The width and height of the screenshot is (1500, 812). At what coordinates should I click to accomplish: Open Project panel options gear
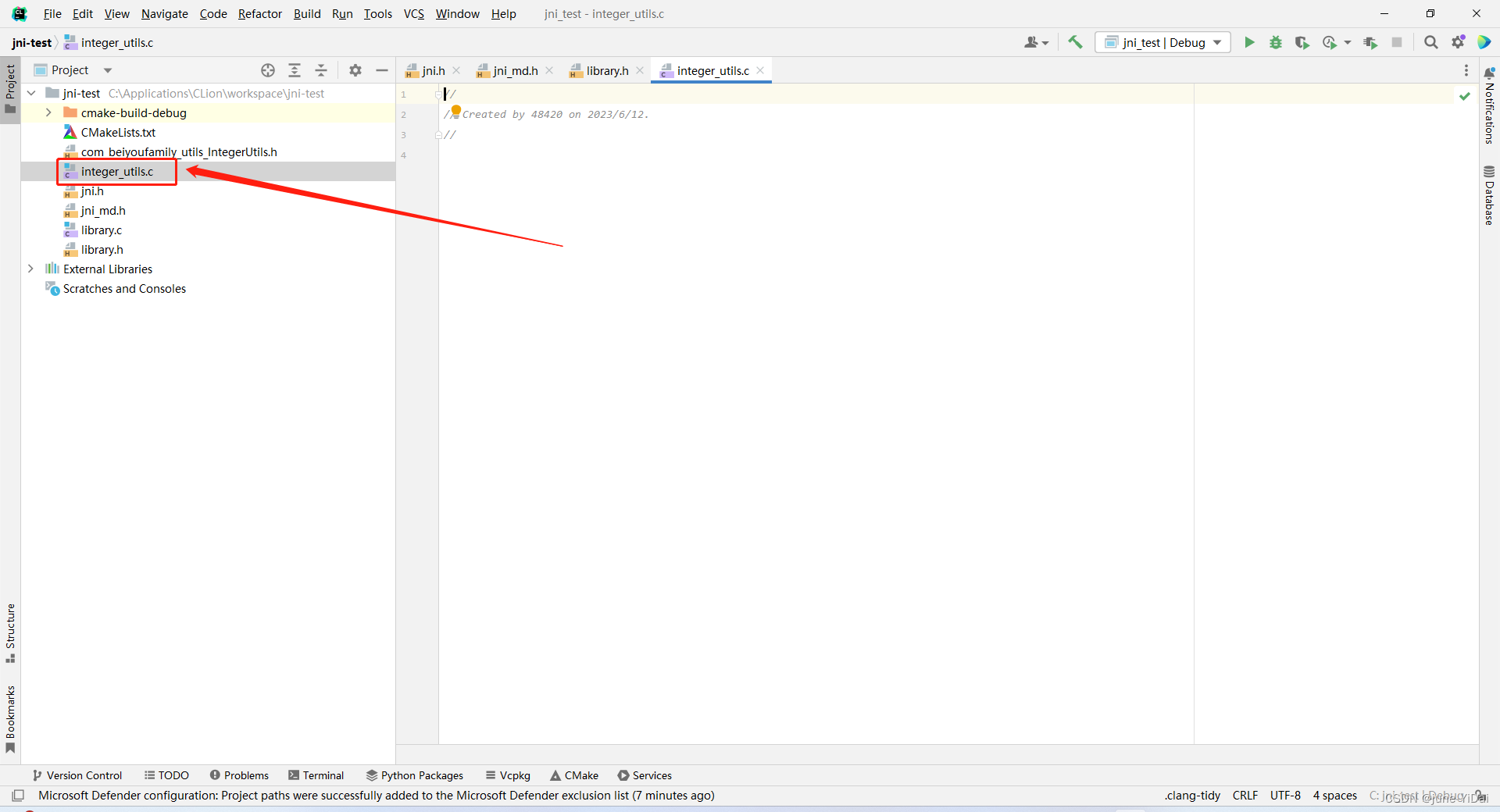coord(355,70)
